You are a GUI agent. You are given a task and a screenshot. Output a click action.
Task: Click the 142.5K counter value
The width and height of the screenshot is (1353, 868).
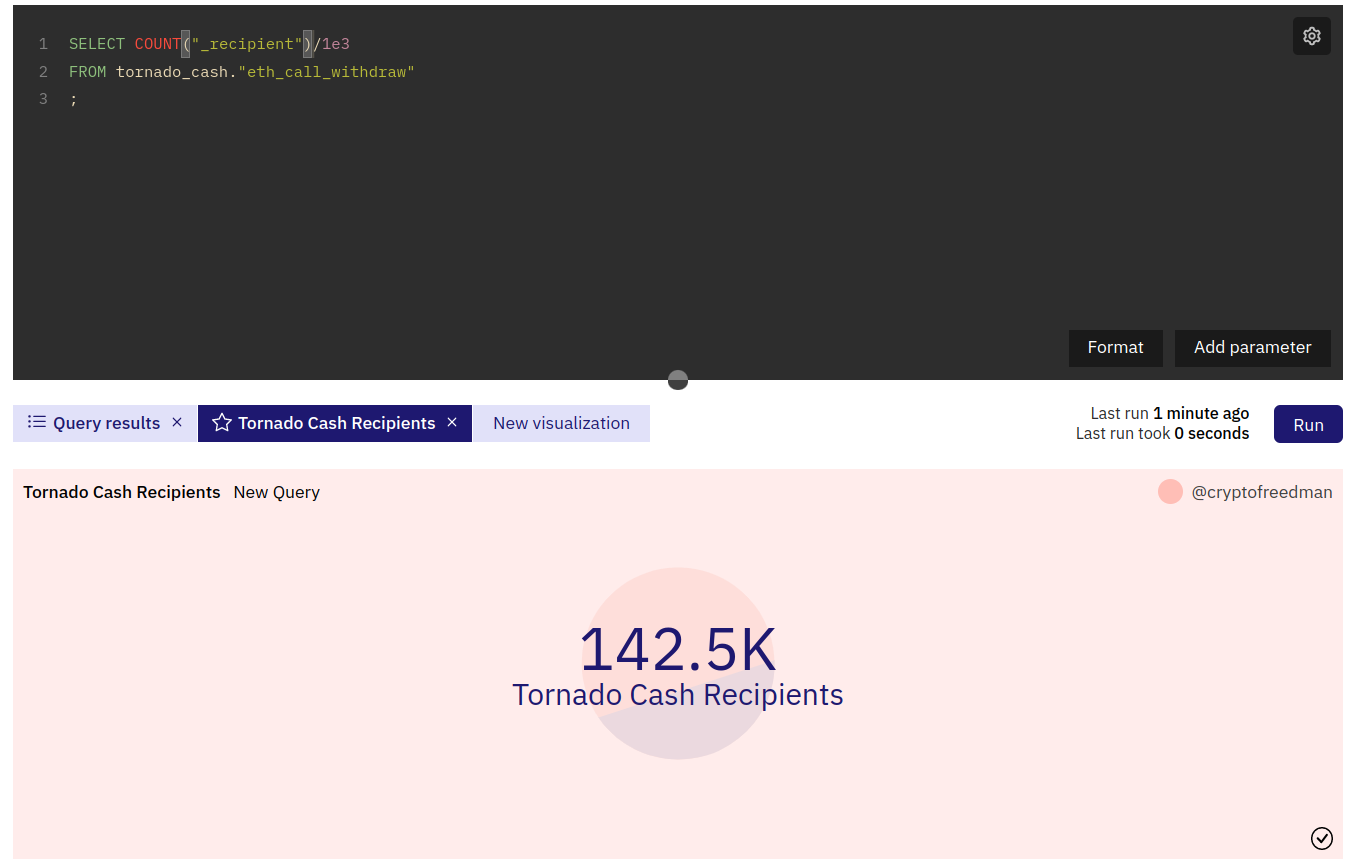(678, 649)
